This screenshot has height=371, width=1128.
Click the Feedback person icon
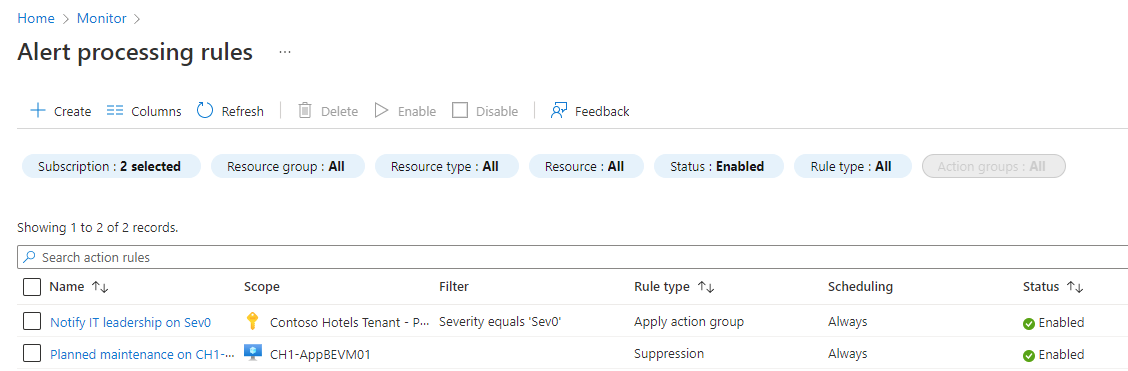pos(559,111)
